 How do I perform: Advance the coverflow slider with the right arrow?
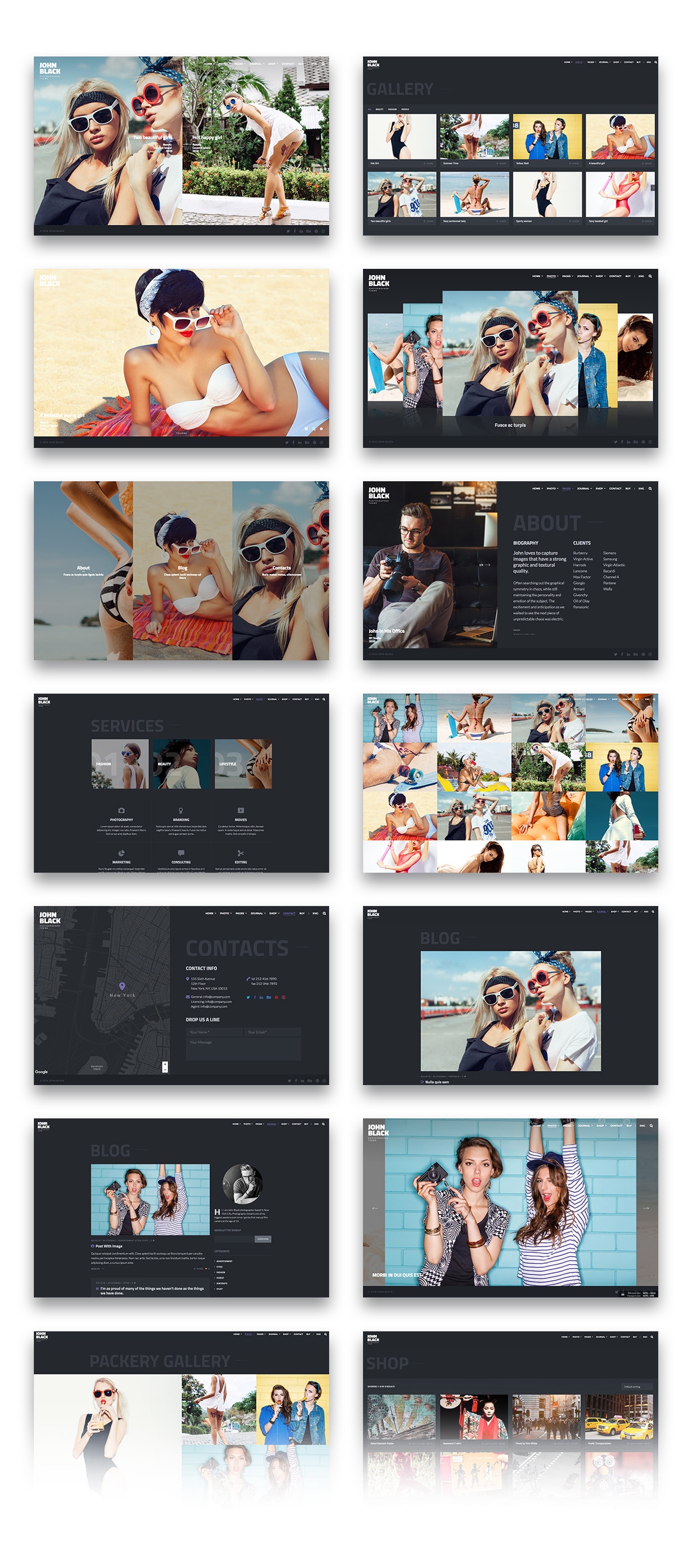[x=649, y=352]
